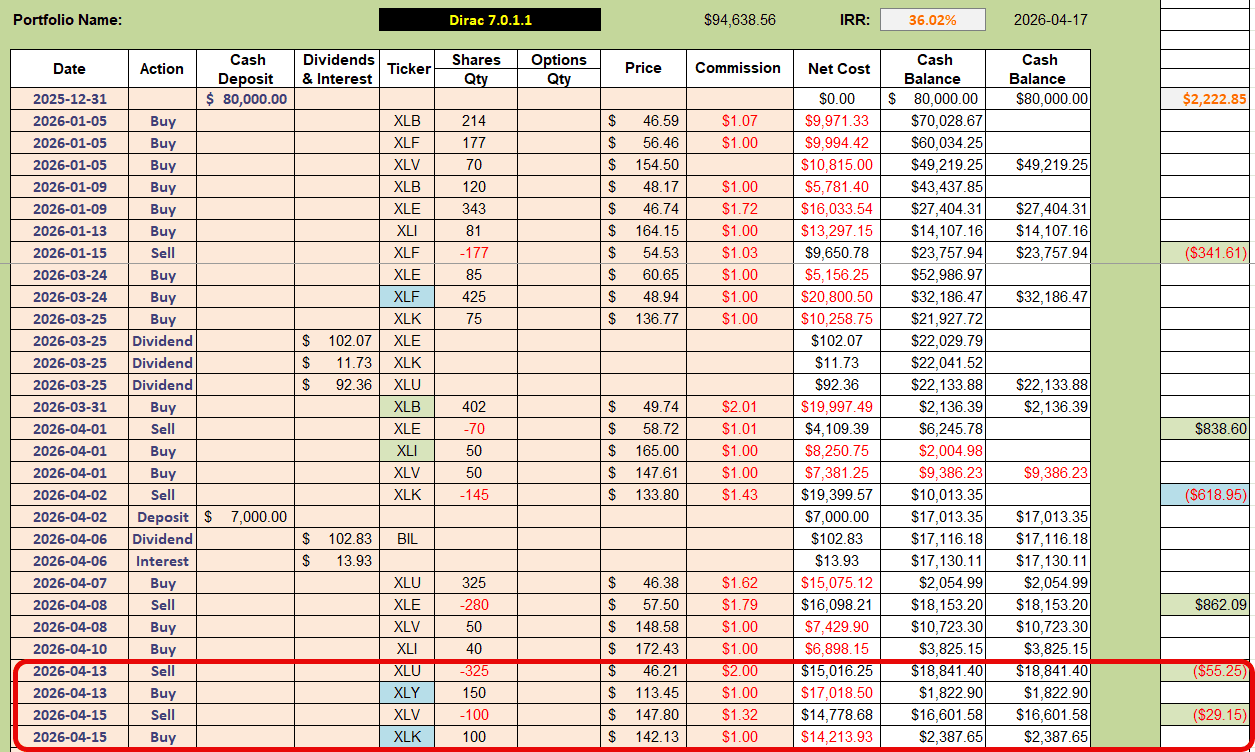Viewport: 1255px width, 752px height.
Task: Click the $7,000.00 deposit amount cell
Action: [x=247, y=517]
